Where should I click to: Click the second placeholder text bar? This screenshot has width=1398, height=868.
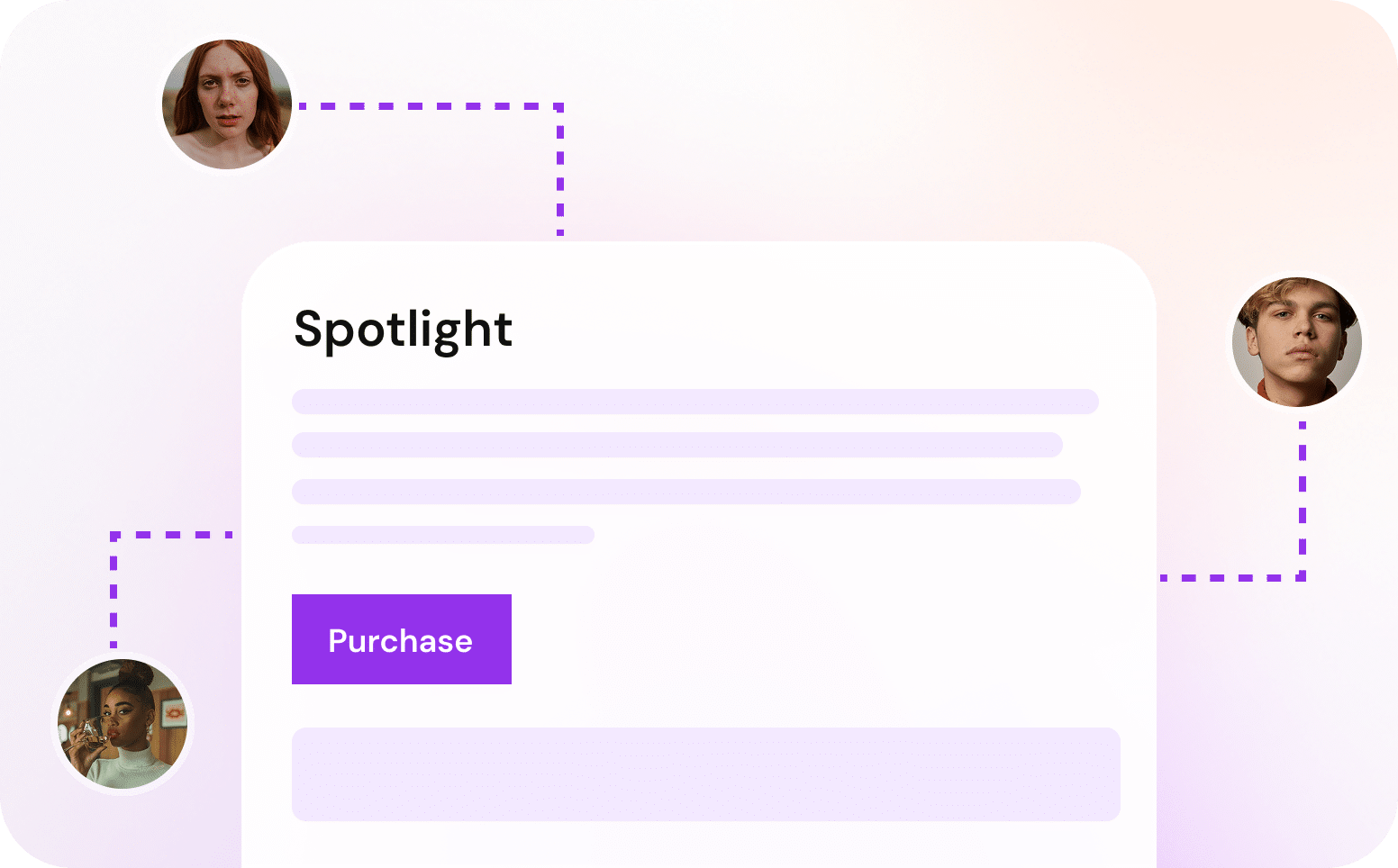click(677, 445)
